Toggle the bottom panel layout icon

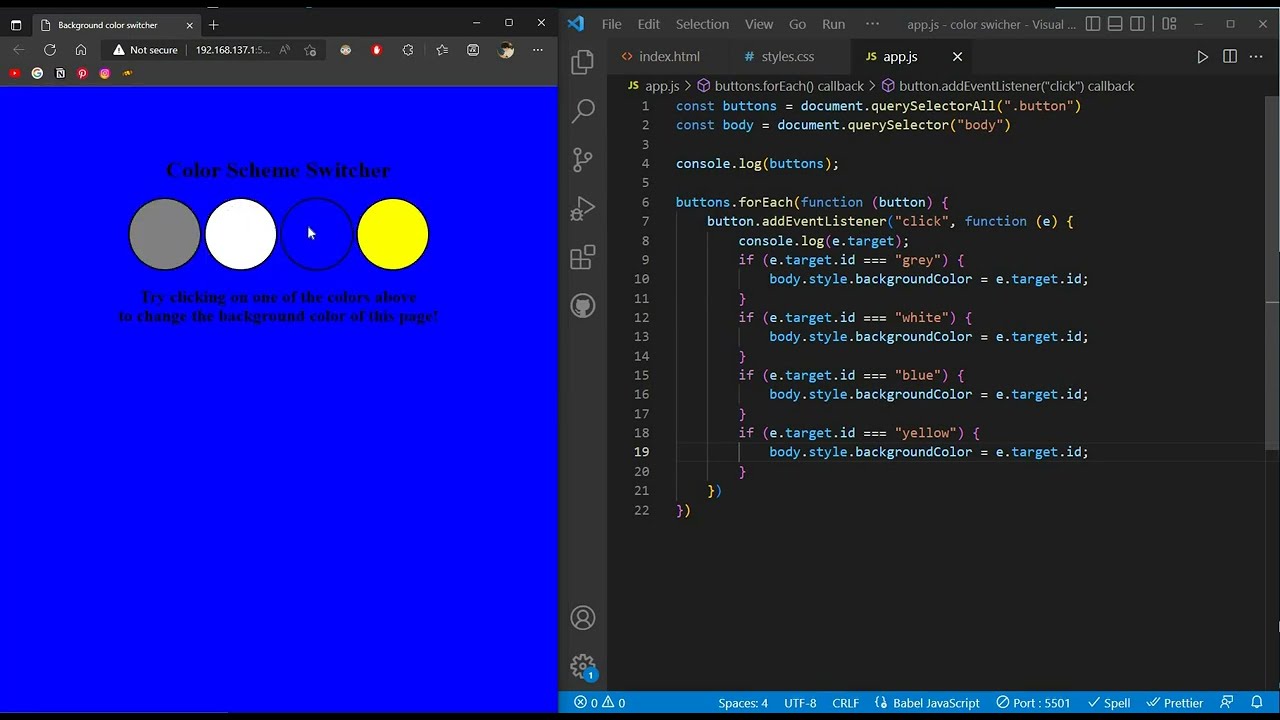[1116, 24]
